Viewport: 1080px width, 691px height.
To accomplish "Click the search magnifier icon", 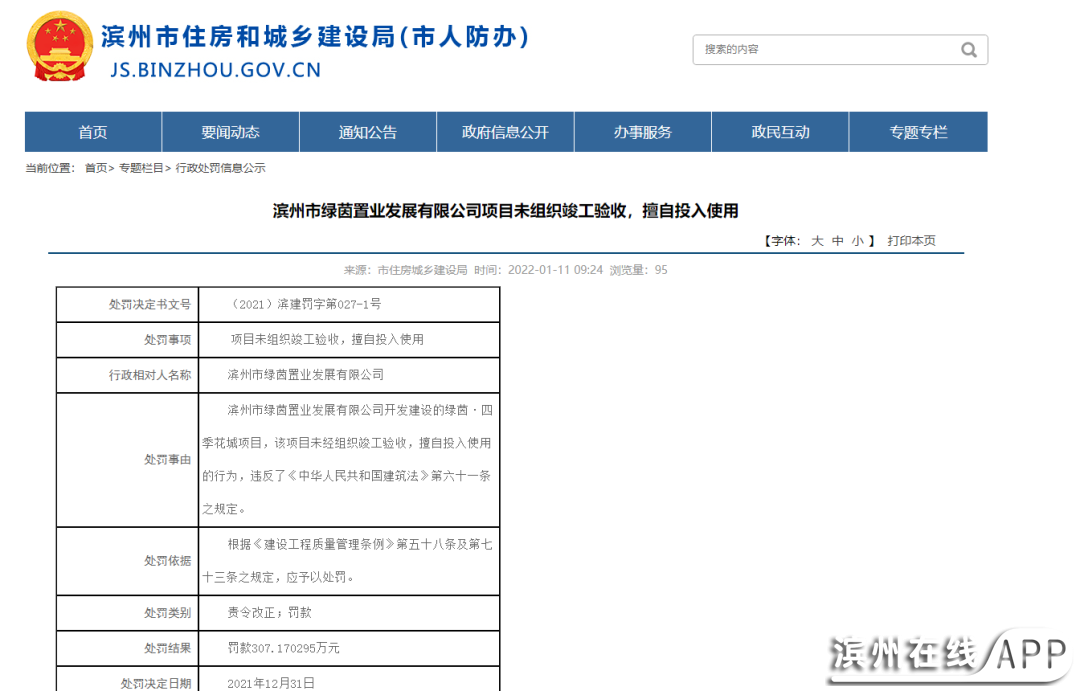I will (968, 50).
